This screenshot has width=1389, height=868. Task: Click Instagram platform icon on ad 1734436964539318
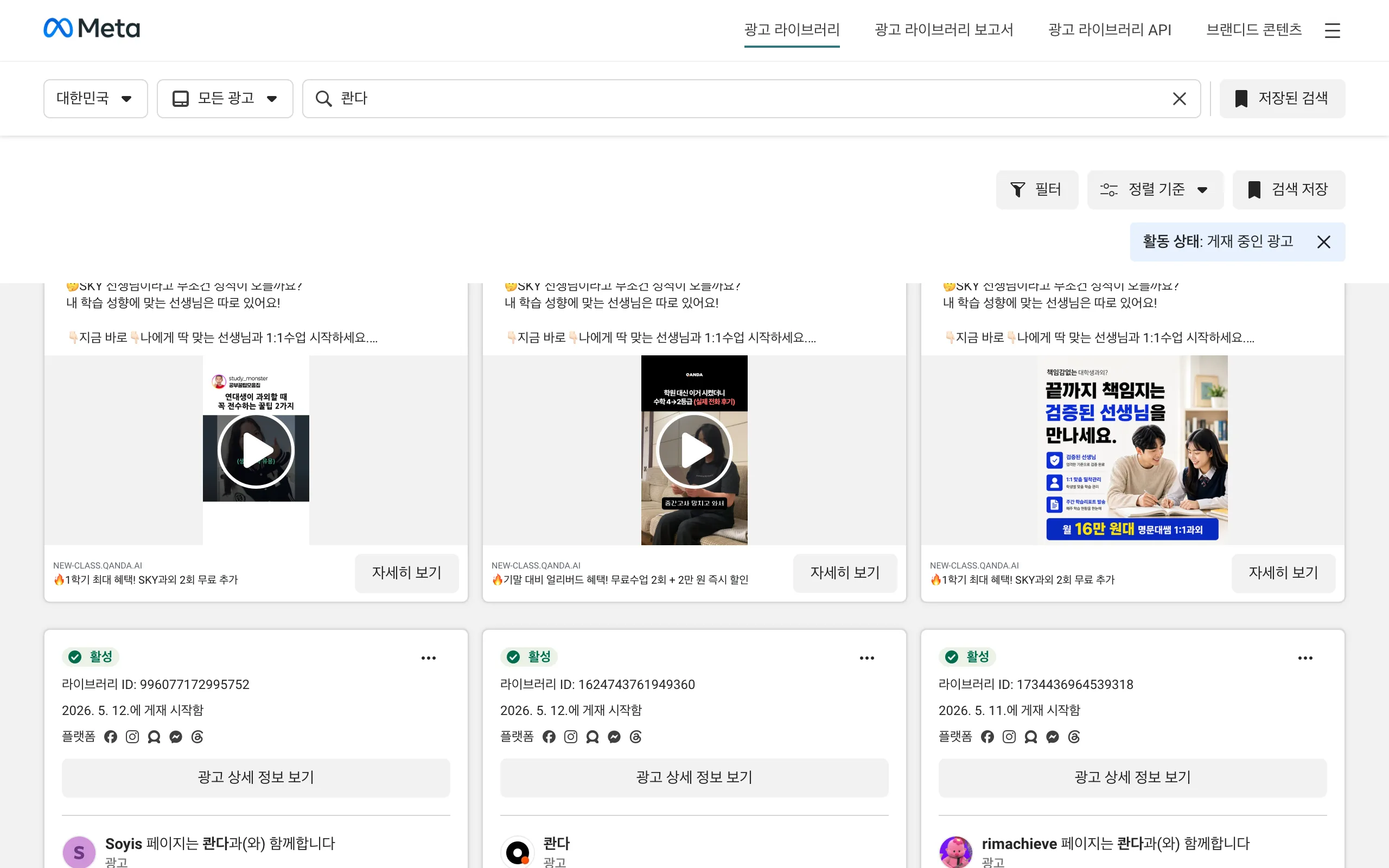pos(1009,737)
